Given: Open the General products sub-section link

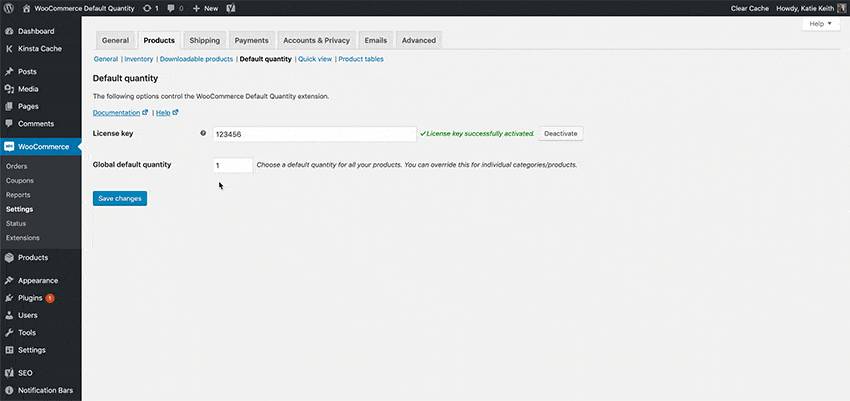Looking at the screenshot, I should pos(106,59).
